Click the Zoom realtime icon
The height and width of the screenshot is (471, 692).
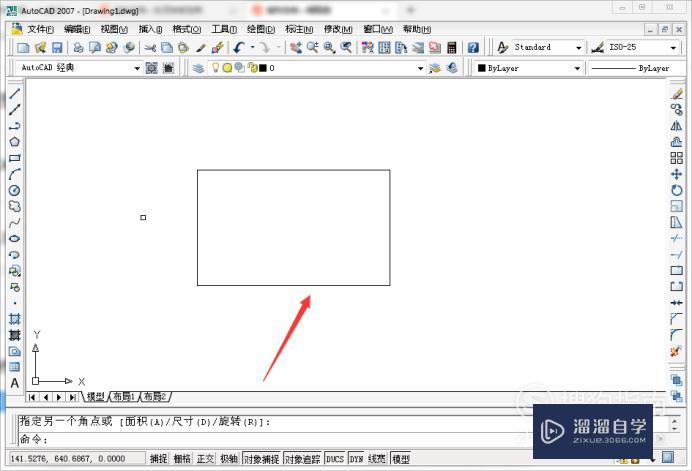tap(312, 47)
